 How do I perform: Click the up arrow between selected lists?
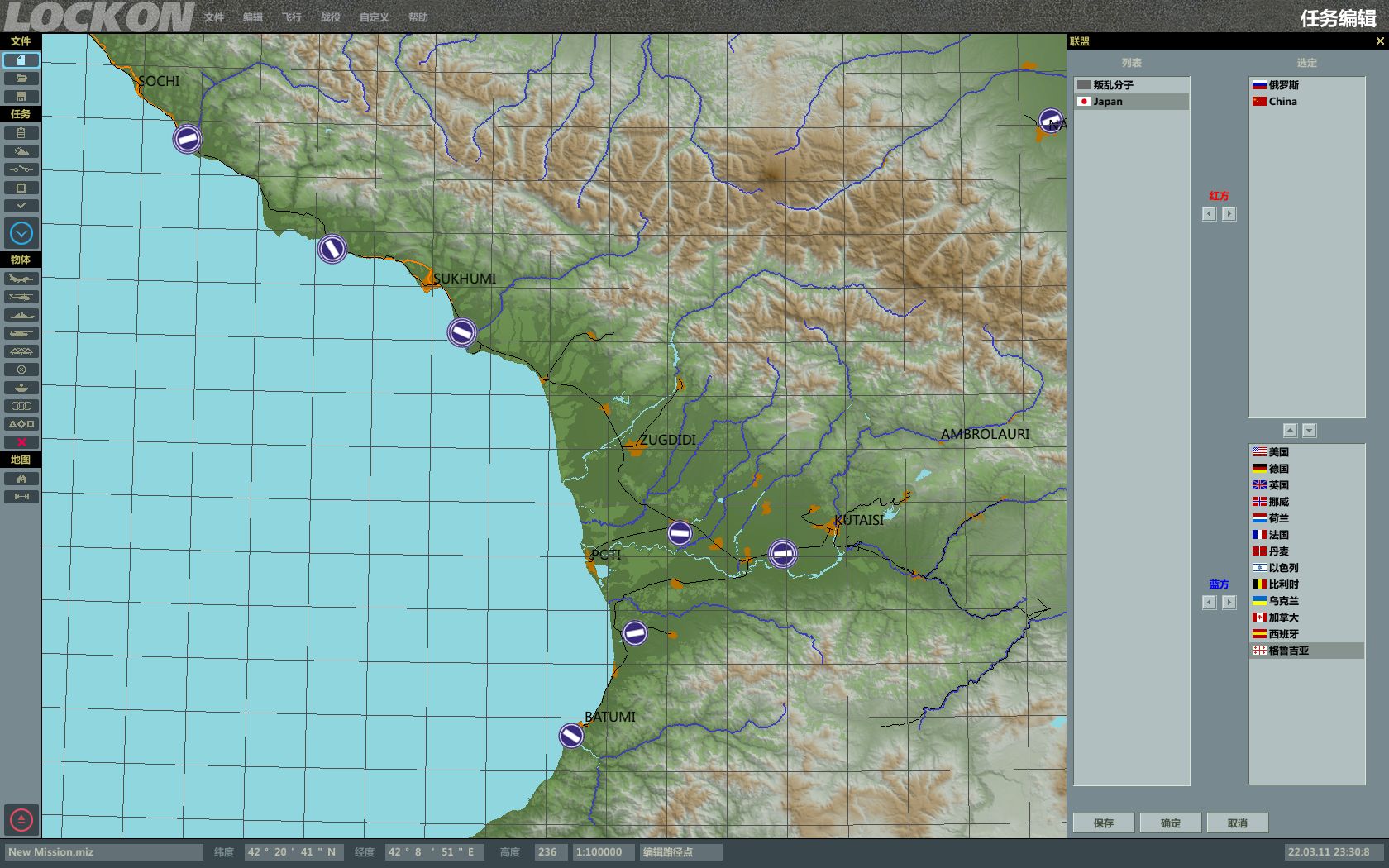[1290, 431]
